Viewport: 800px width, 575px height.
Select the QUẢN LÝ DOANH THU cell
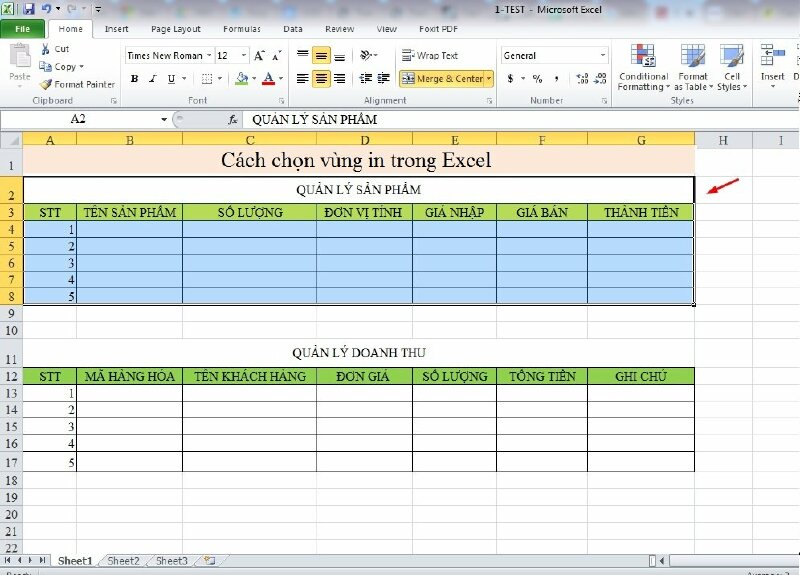pos(359,353)
